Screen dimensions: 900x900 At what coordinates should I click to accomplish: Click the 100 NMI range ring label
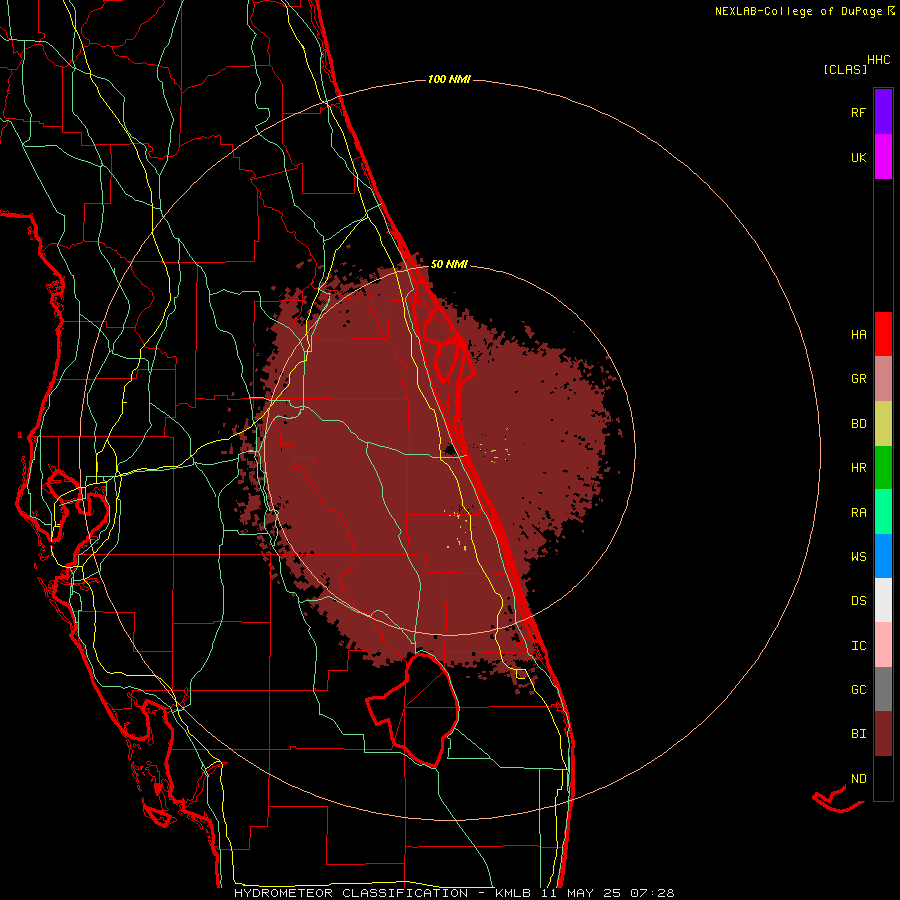pyautogui.click(x=449, y=79)
